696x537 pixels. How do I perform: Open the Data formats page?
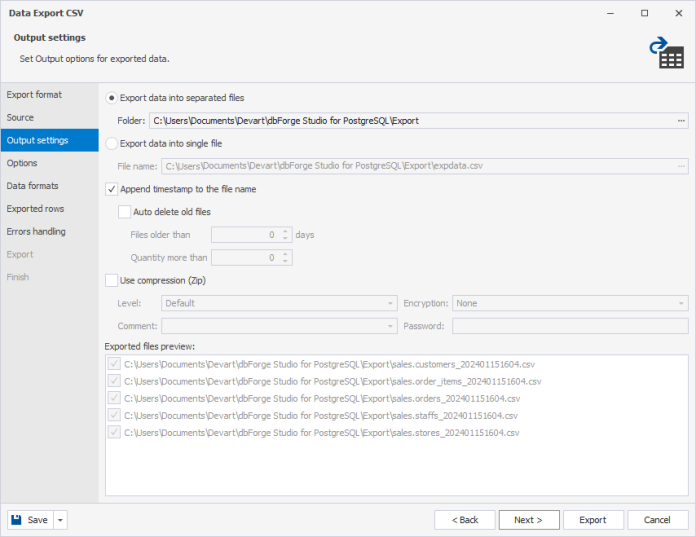pyautogui.click(x=32, y=186)
